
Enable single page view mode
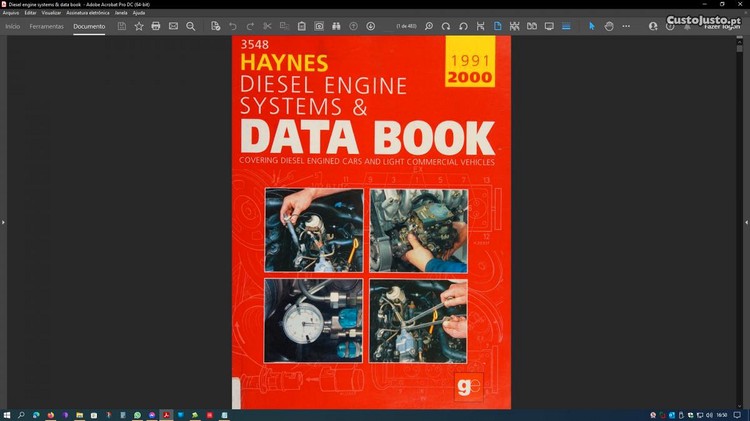[x=498, y=26]
